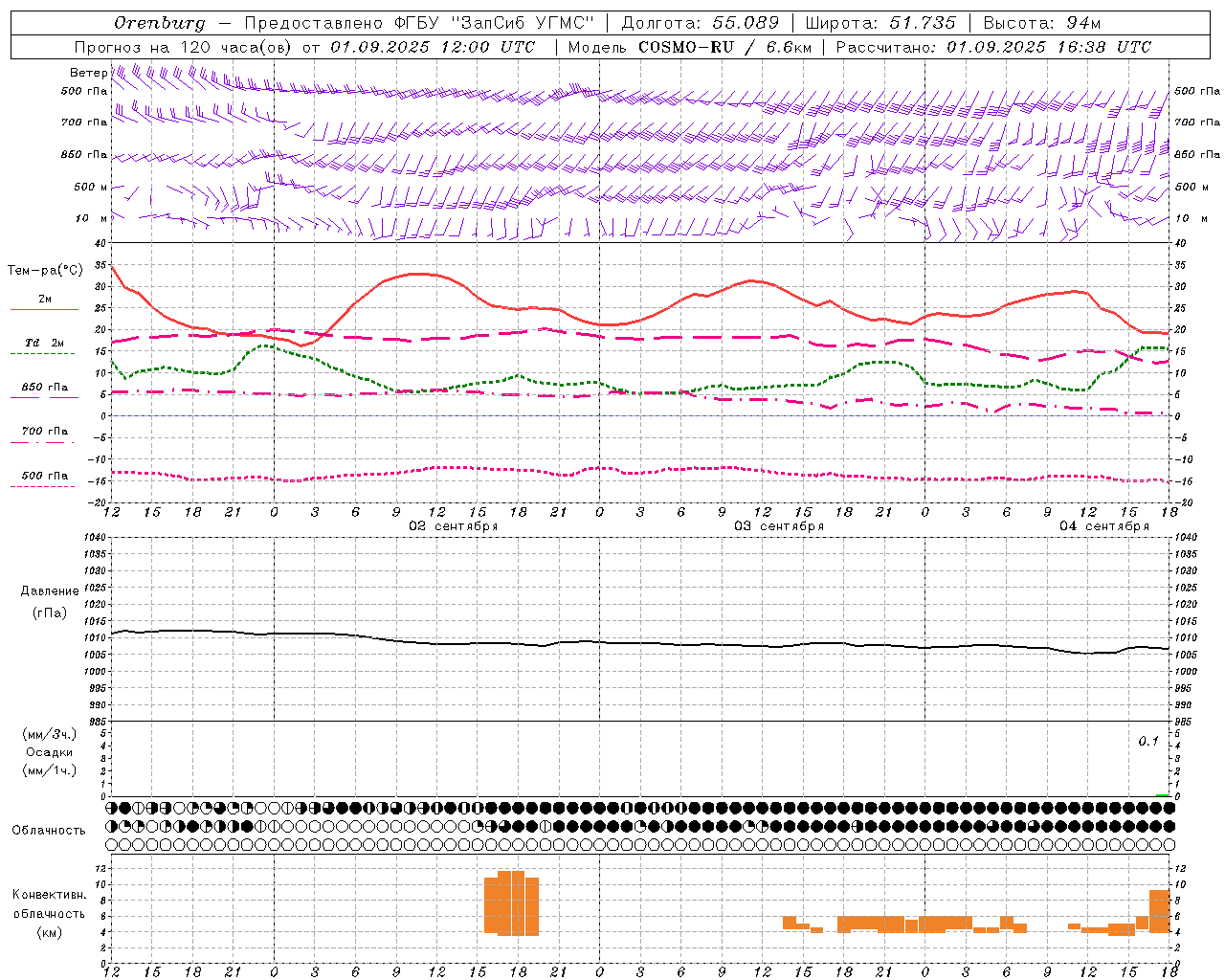Click the (мм/1ч.) precipitation unit label
The height and width of the screenshot is (980, 1225).
point(50,770)
